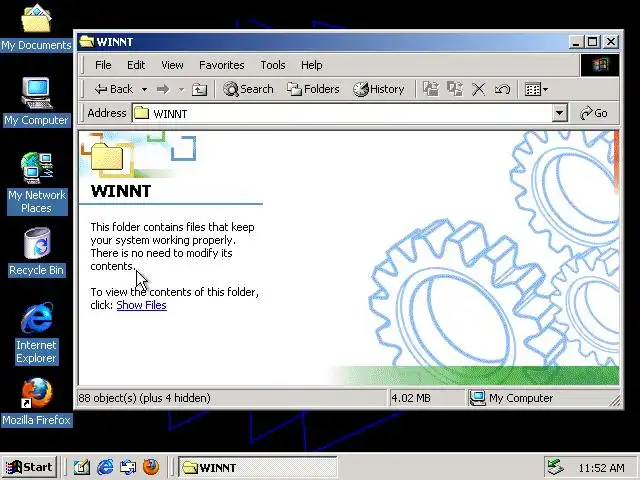Open the Help menu
The width and height of the screenshot is (640, 480).
311,65
